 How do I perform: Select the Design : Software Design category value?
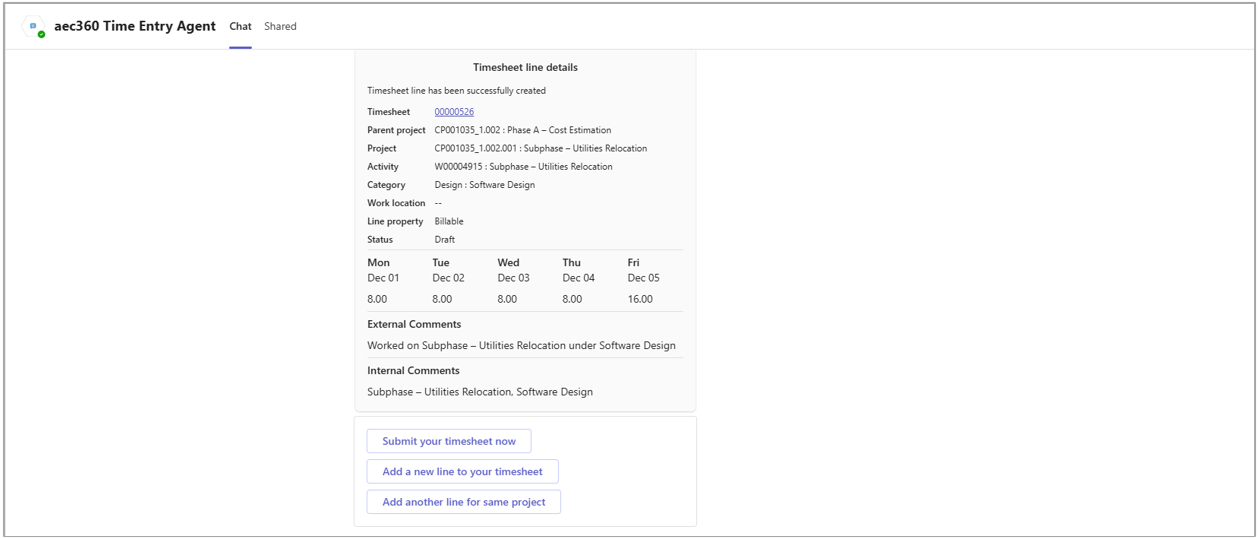[x=484, y=185]
